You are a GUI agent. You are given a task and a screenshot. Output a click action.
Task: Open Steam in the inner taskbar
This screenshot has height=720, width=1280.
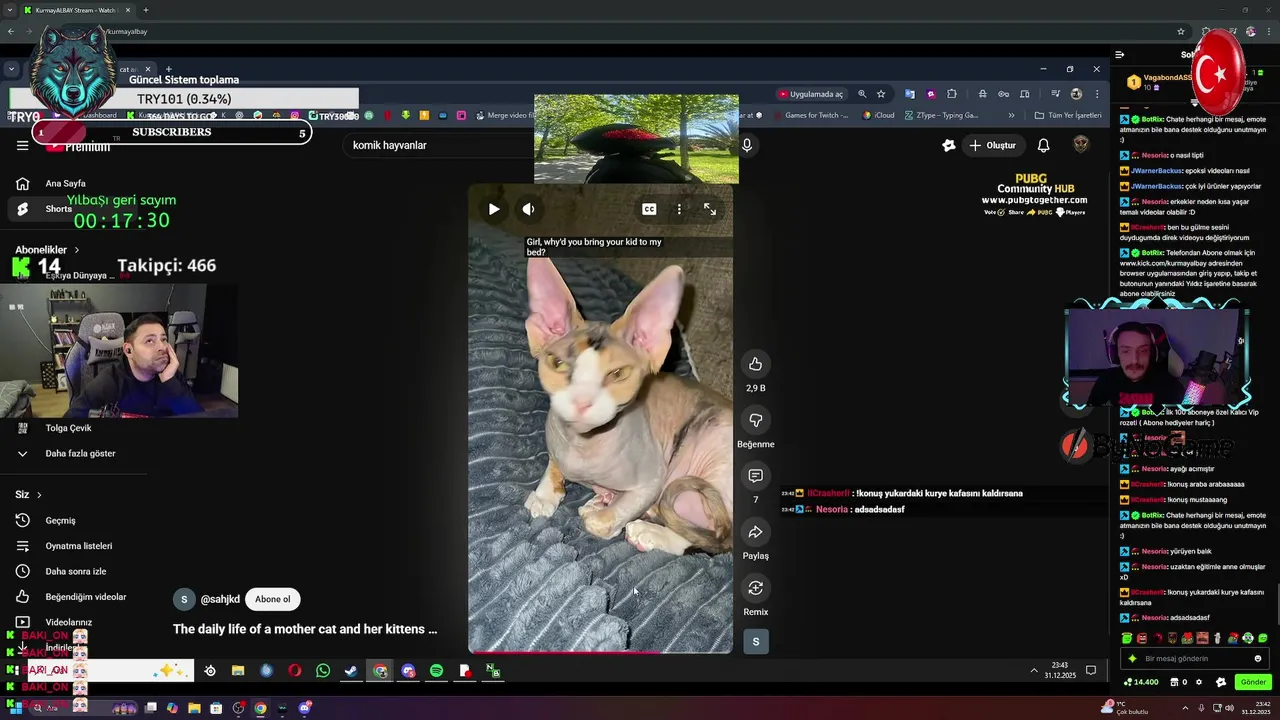click(x=351, y=671)
